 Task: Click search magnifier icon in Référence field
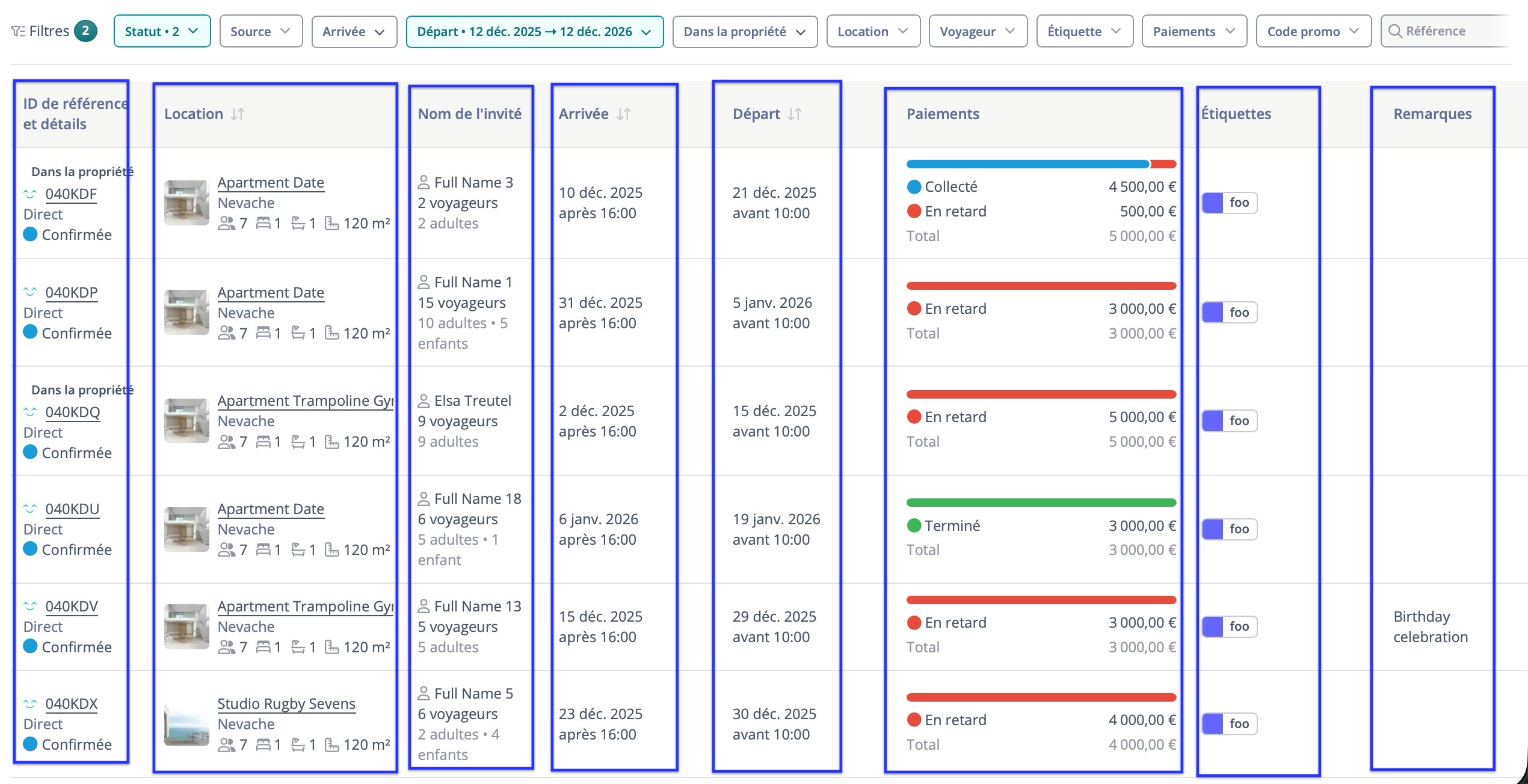pos(1395,31)
